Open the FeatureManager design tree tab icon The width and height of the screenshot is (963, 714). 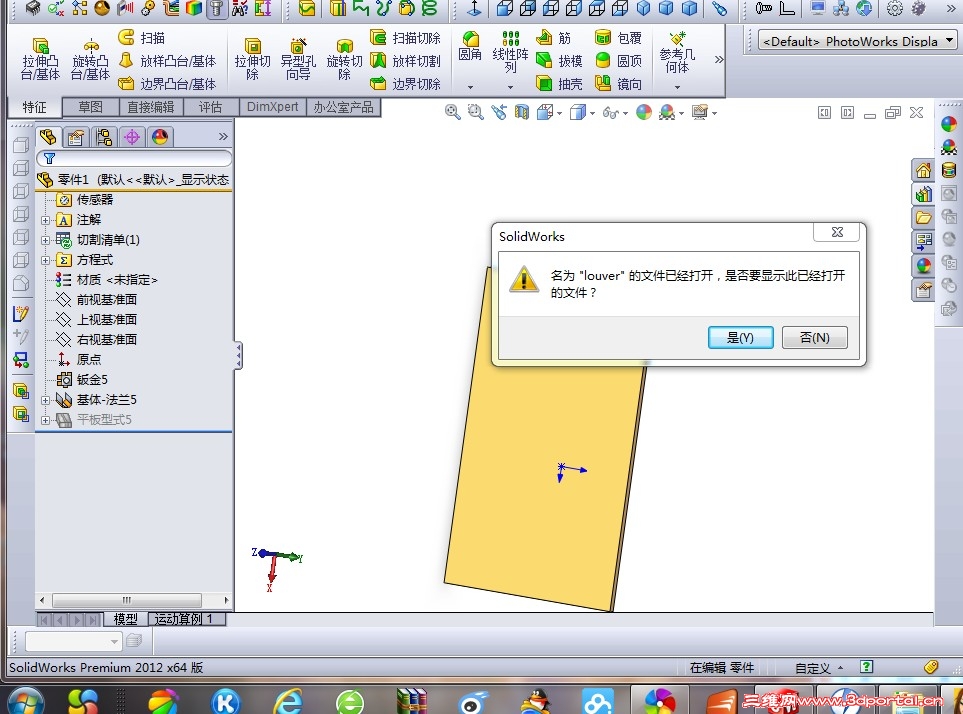(48, 137)
